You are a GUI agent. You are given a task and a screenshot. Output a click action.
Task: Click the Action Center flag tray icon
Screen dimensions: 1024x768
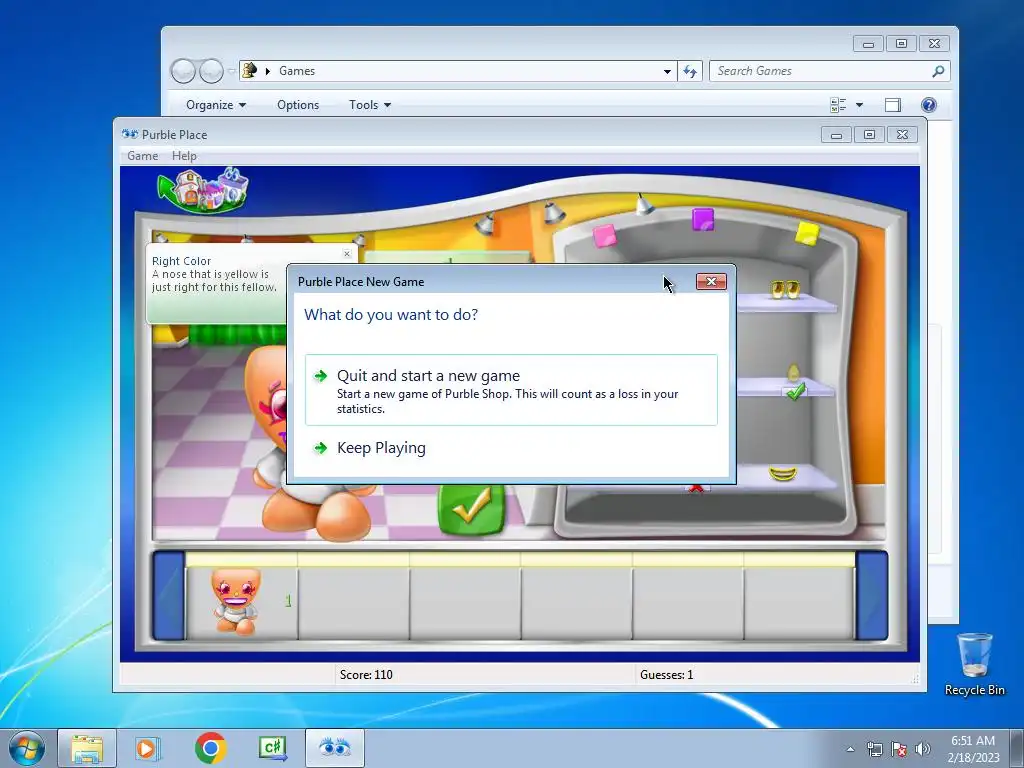pyautogui.click(x=899, y=749)
